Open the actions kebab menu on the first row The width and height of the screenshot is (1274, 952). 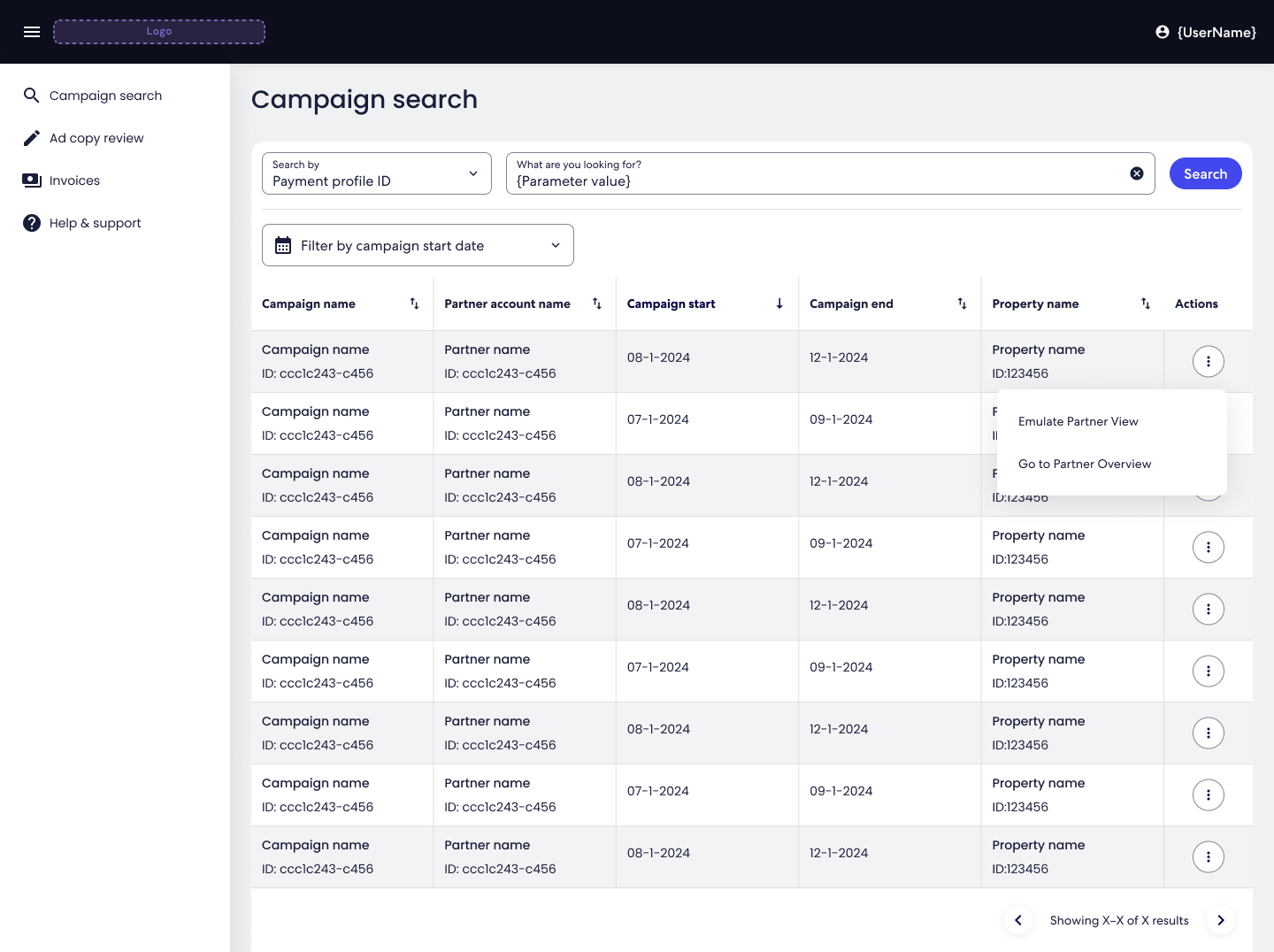1209,361
